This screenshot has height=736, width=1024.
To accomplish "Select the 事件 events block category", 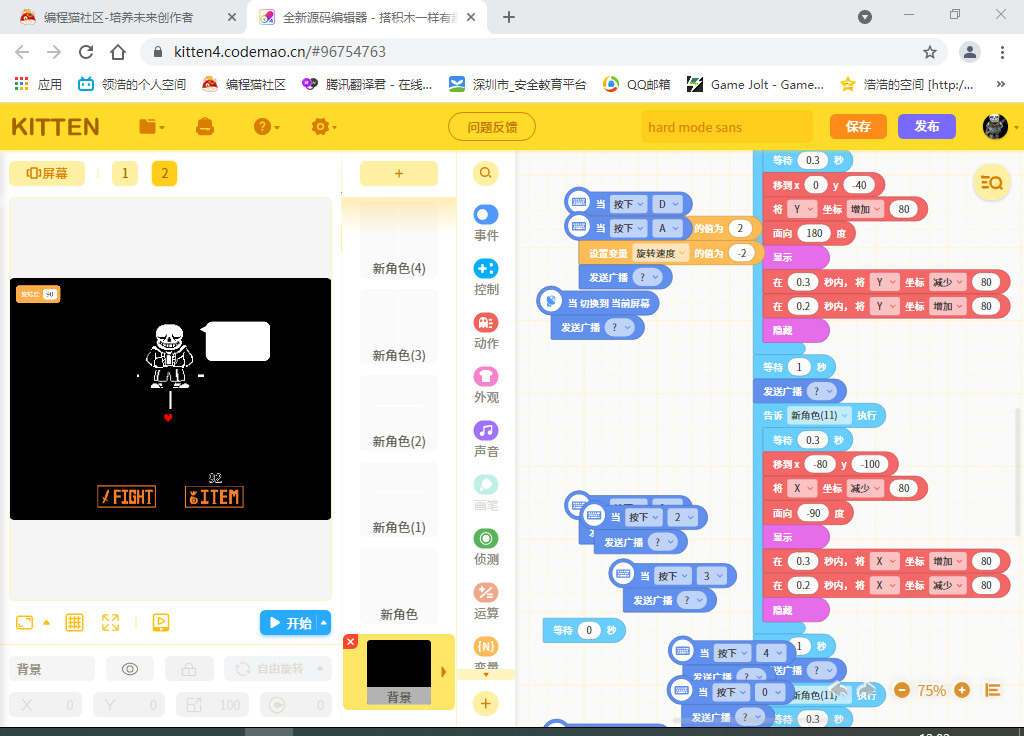I will pyautogui.click(x=486, y=223).
